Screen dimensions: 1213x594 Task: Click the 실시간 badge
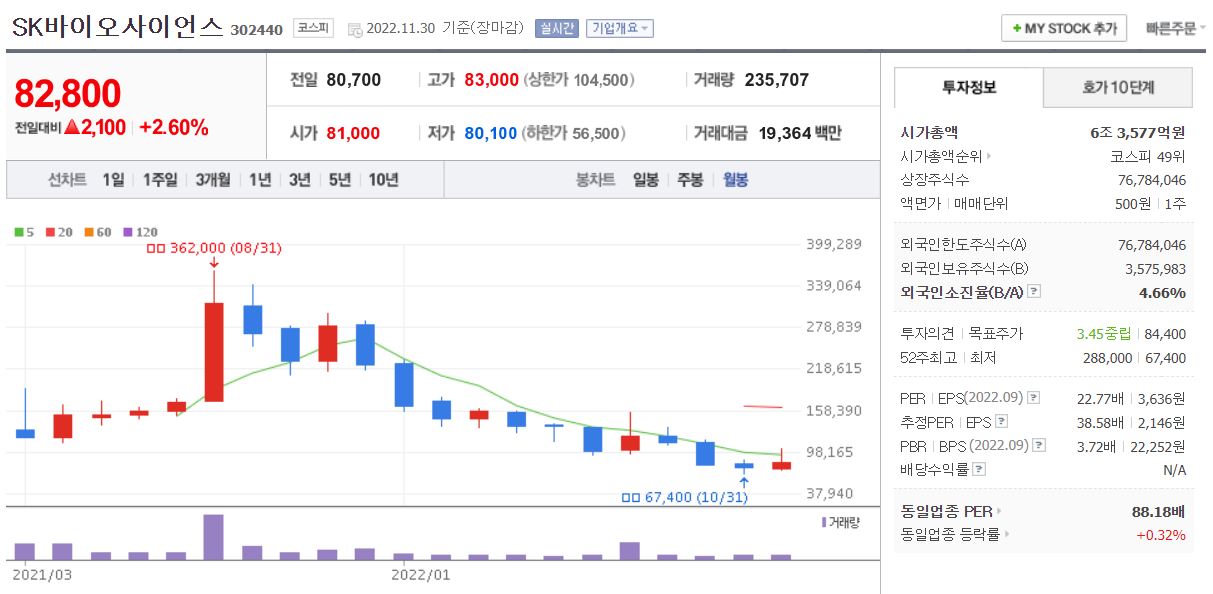(x=556, y=28)
